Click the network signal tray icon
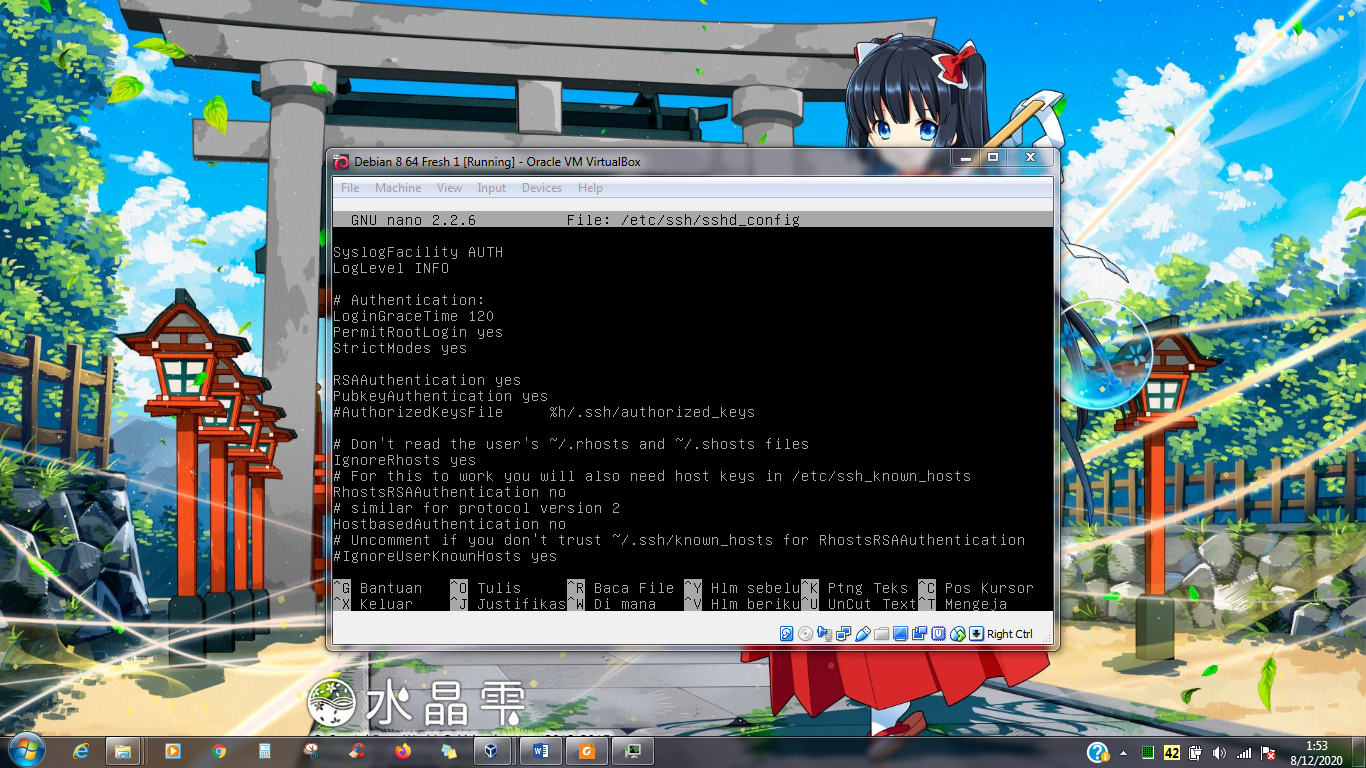Viewport: 1366px width, 768px height. coord(1244,753)
